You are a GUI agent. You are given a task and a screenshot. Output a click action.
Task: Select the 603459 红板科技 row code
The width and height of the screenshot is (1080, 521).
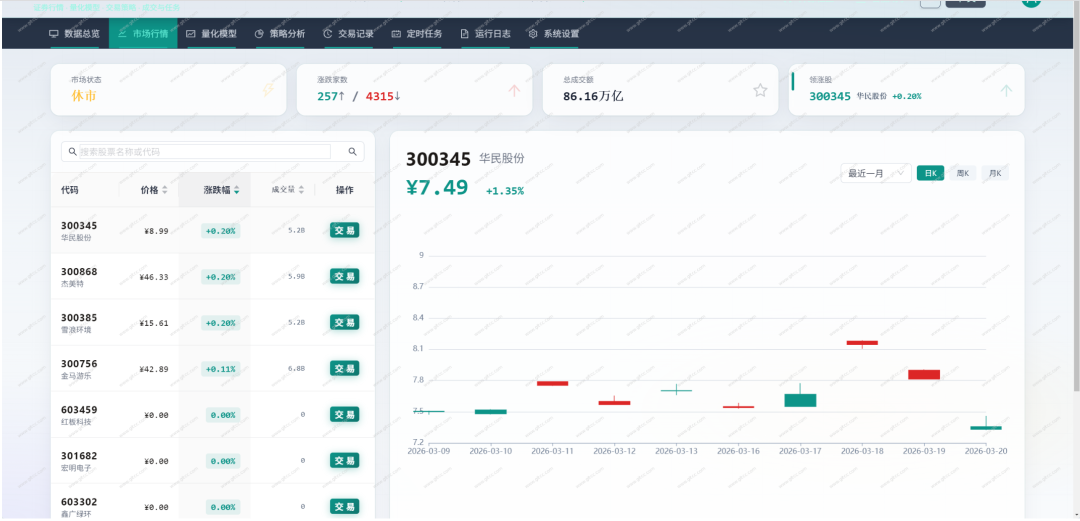pyautogui.click(x=79, y=409)
